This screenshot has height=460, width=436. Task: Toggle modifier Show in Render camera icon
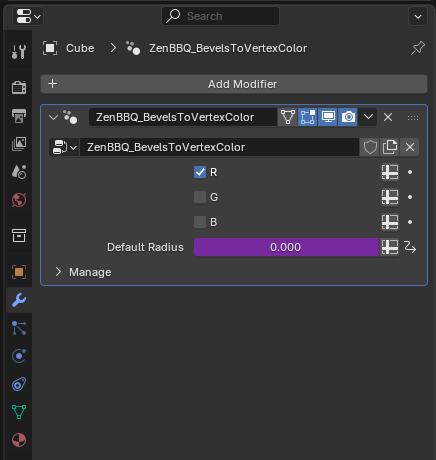(x=348, y=117)
